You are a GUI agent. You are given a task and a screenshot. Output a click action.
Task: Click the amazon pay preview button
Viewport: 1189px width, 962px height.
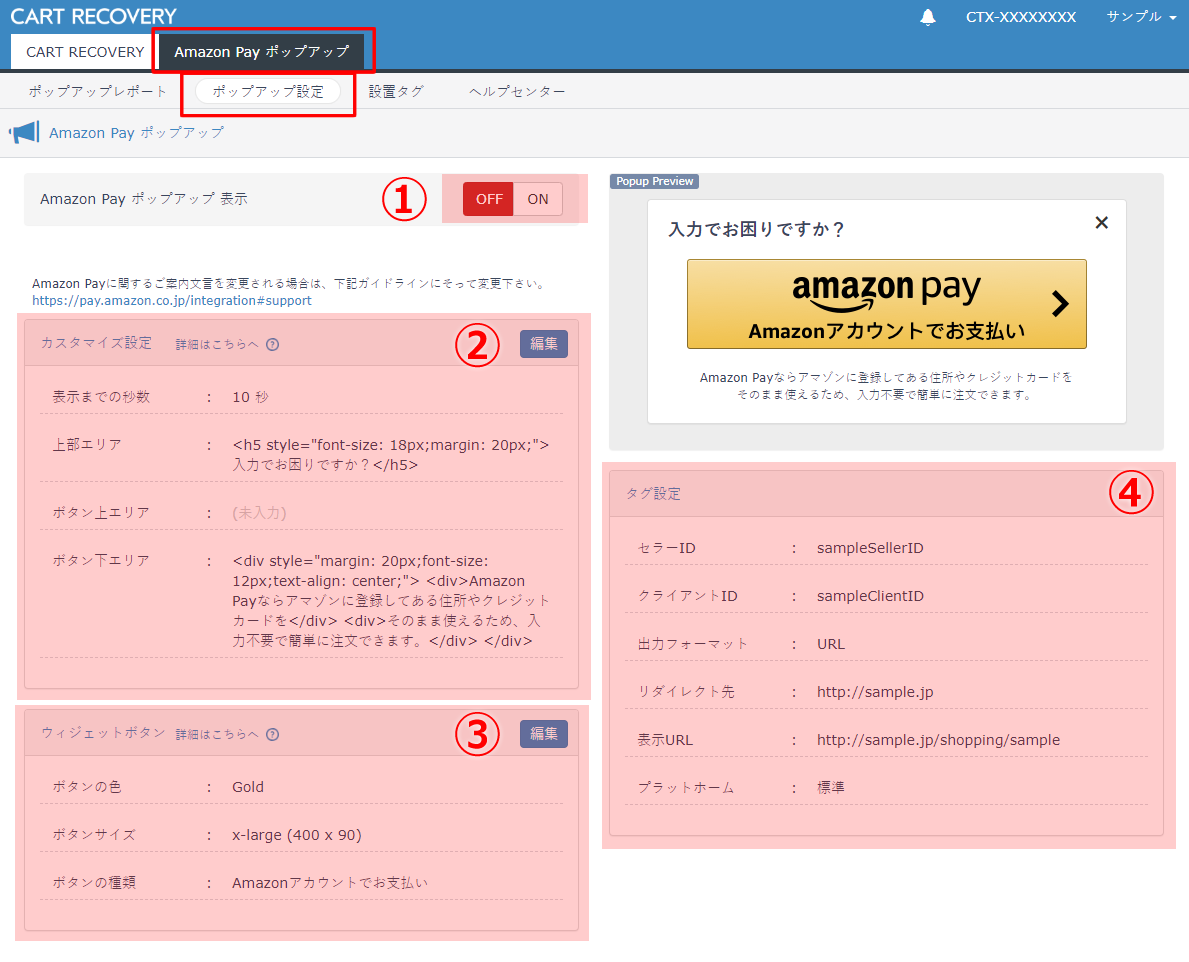[886, 304]
